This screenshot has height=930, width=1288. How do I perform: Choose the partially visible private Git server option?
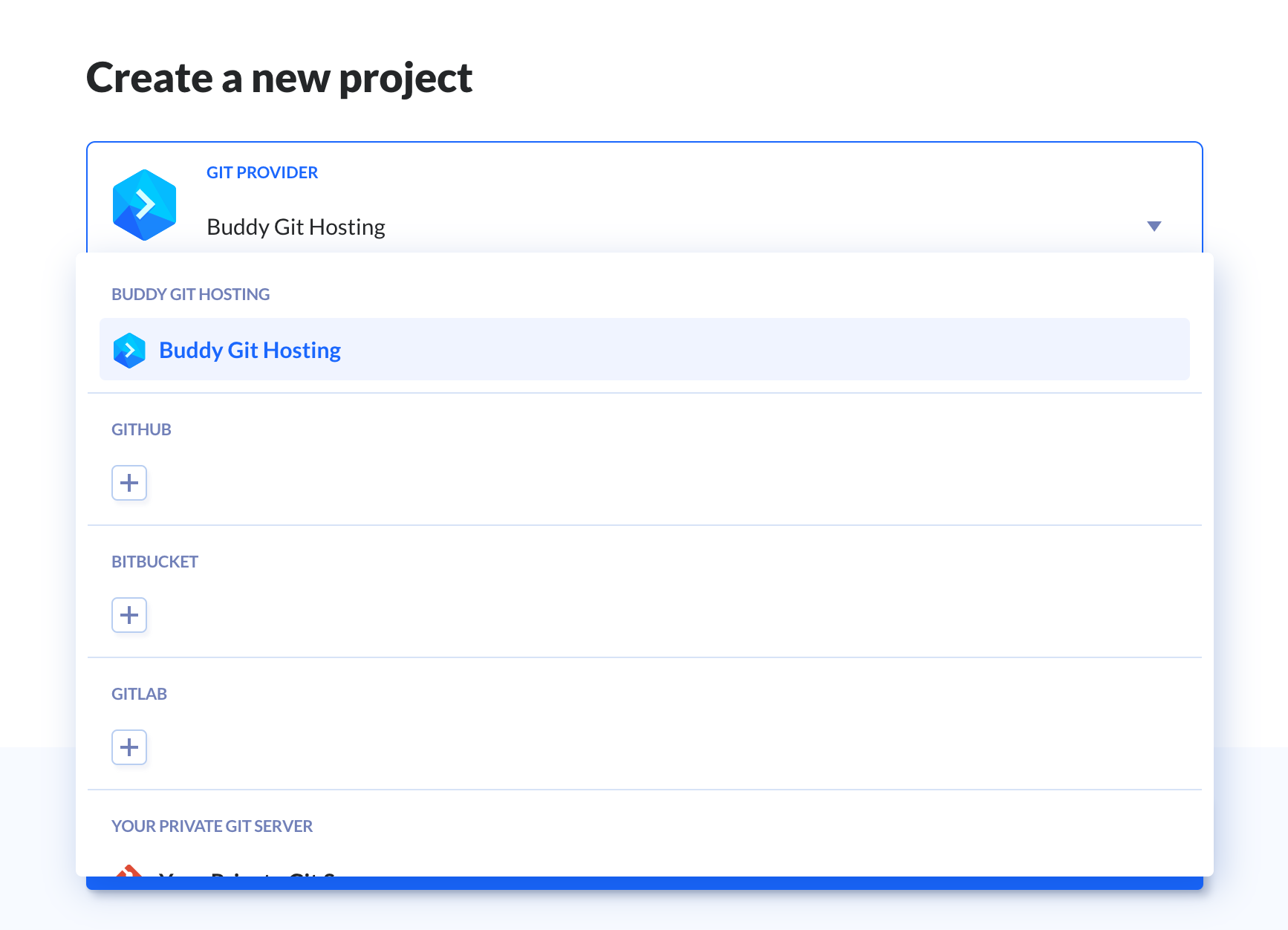[x=644, y=871]
